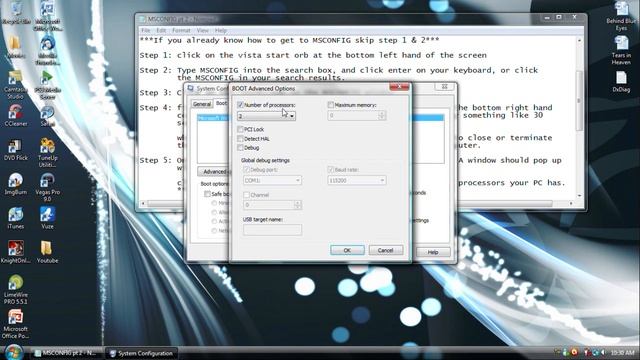The image size is (640, 360).
Task: Click the Maximum memory spinner arrows
Action: (382, 116)
